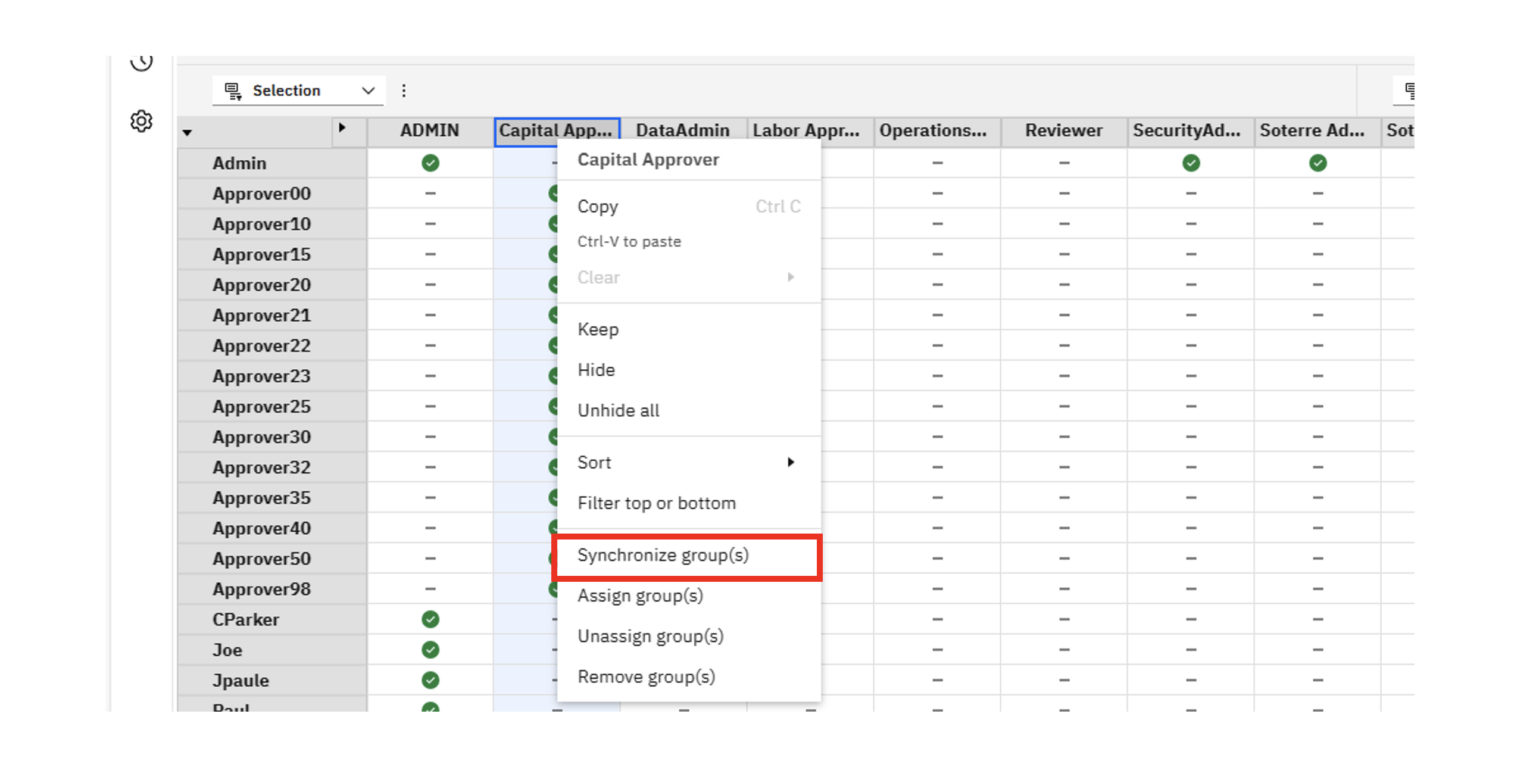Select the Capital Approver column header
The height and width of the screenshot is (767, 1536).
coord(557,131)
